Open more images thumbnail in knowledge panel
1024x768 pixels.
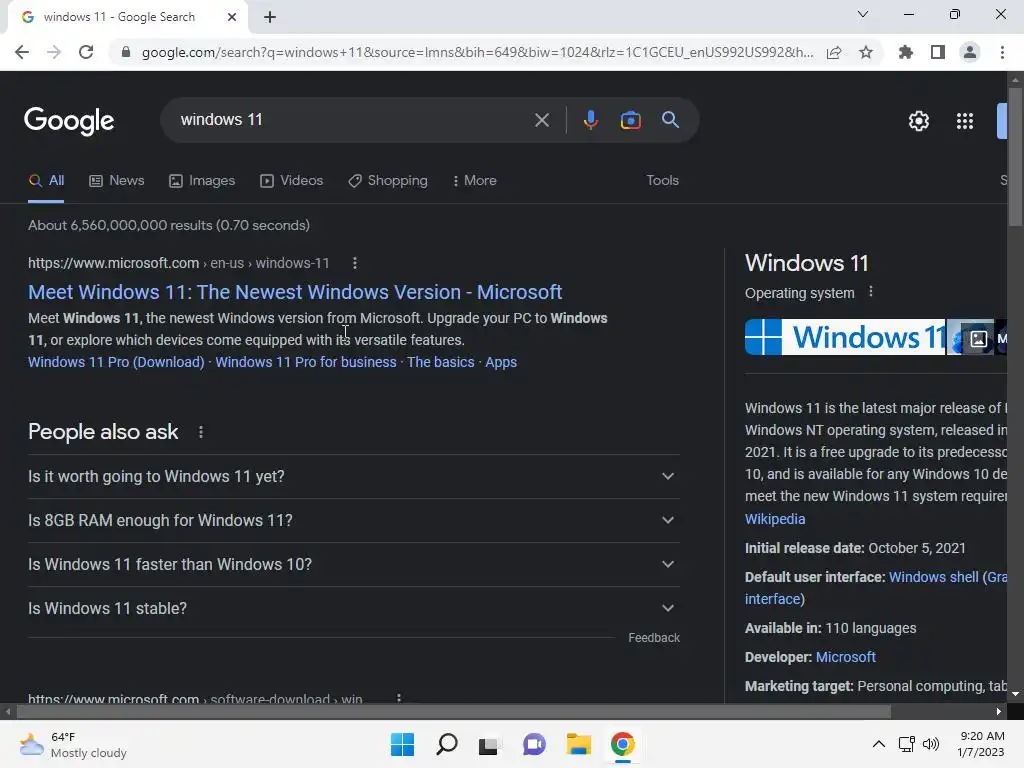click(x=978, y=338)
